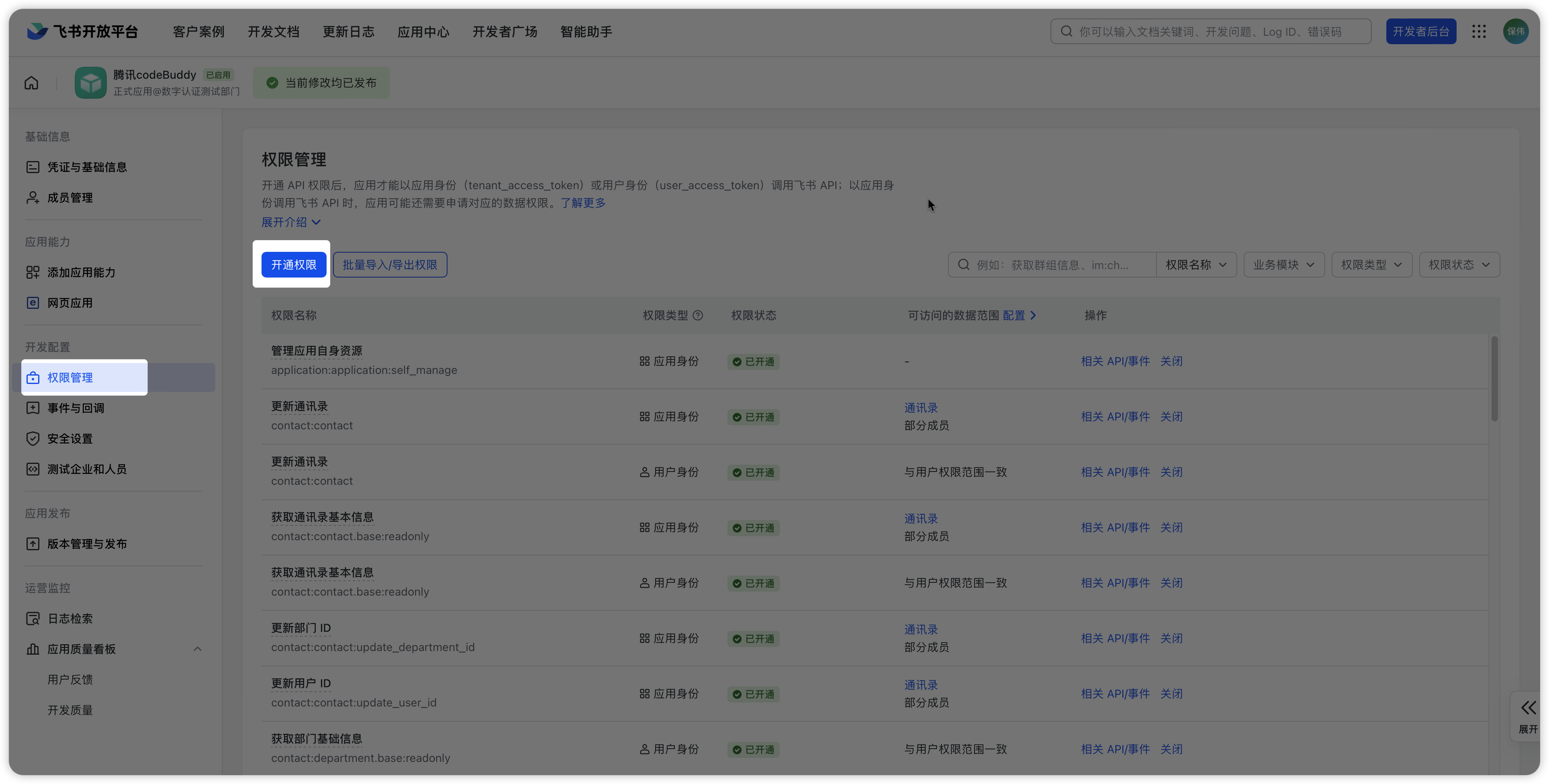Click the 批量导入/导出权限 button
This screenshot has height=784, width=1549.
390,265
